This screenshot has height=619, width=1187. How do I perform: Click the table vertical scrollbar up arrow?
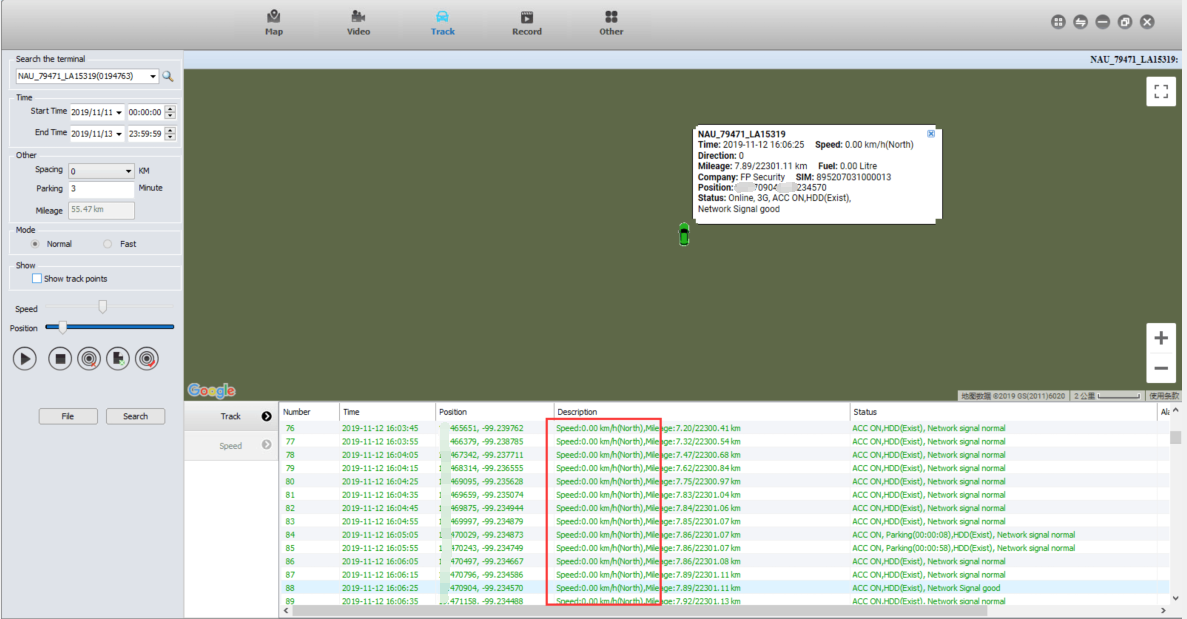[x=1175, y=411]
